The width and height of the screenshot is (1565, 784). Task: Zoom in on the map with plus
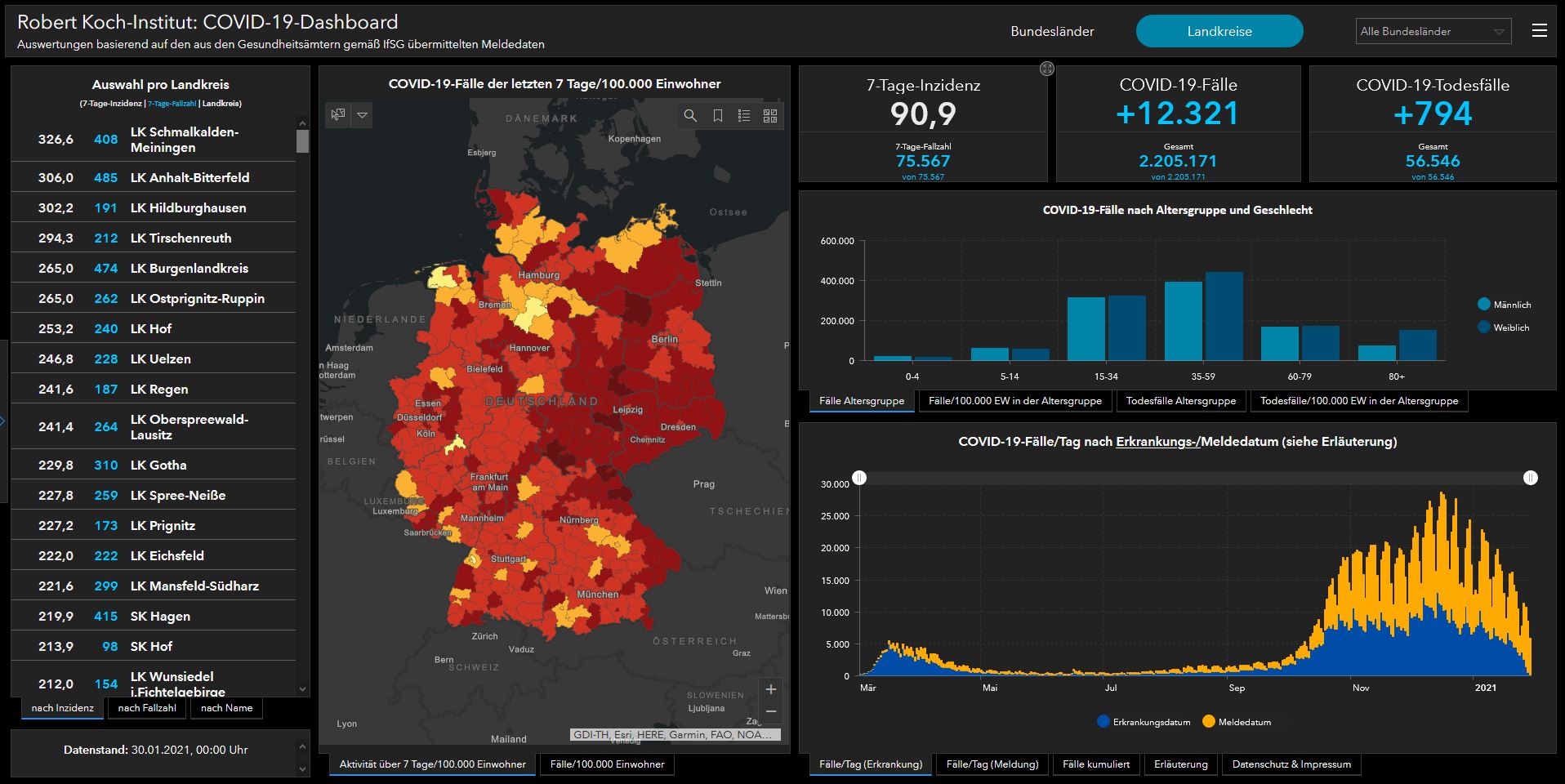[770, 689]
